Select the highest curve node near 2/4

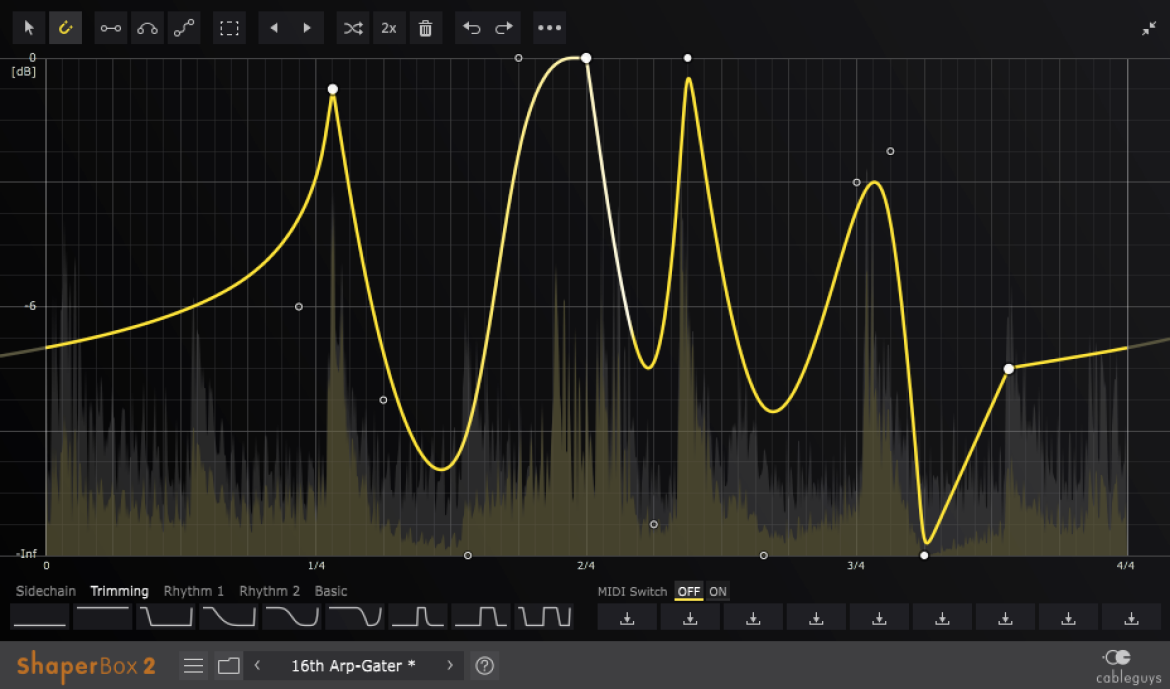[586, 58]
